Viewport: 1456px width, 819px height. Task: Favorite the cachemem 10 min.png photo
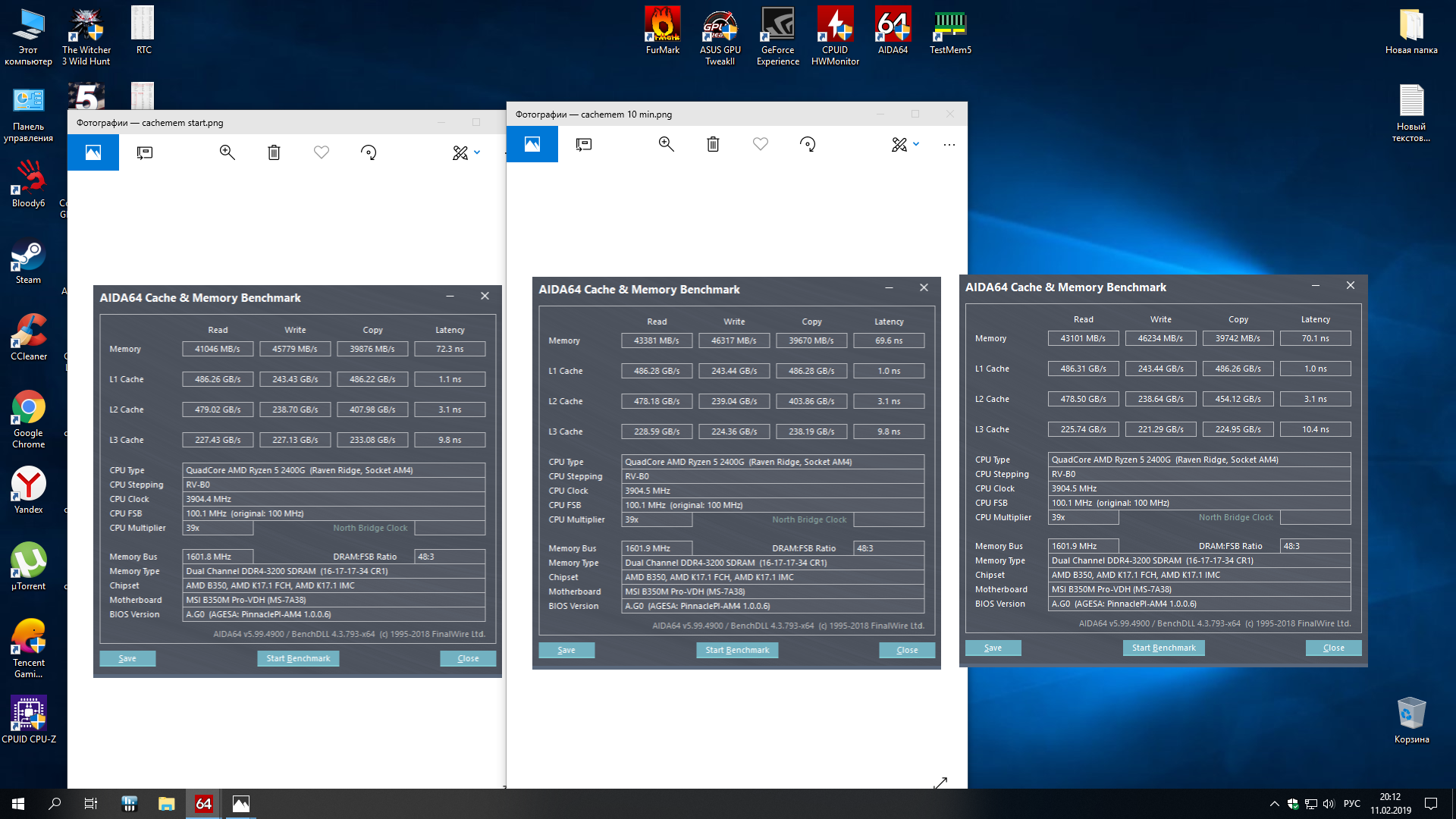(x=761, y=144)
